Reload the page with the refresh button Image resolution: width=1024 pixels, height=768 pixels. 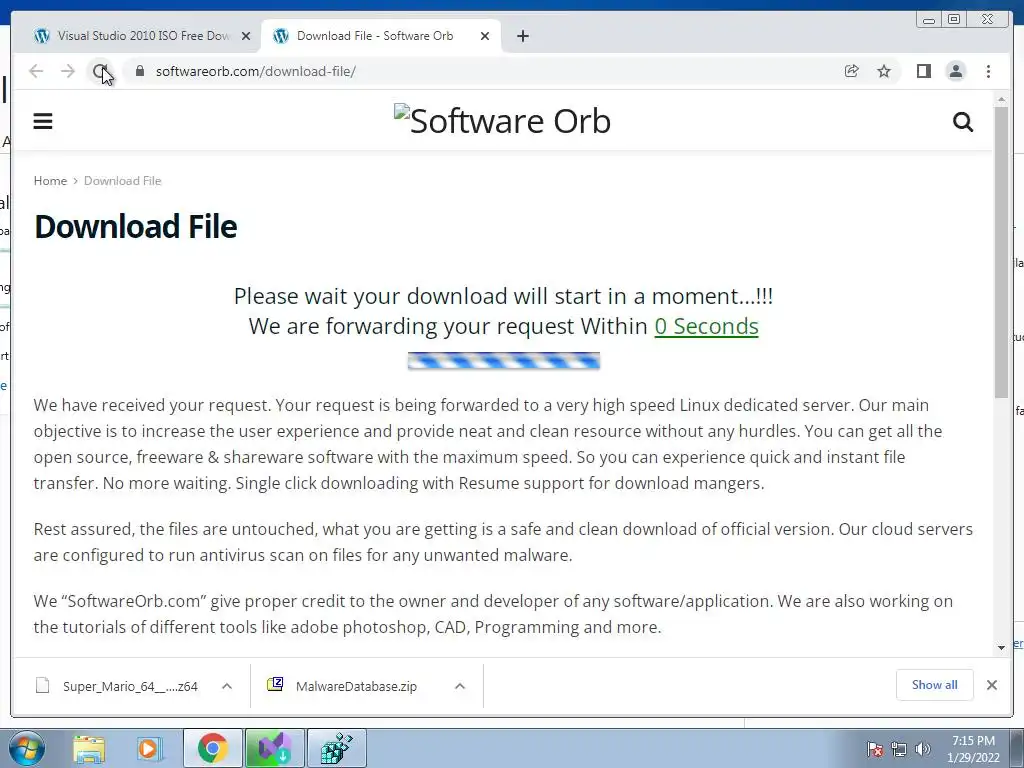pos(100,71)
